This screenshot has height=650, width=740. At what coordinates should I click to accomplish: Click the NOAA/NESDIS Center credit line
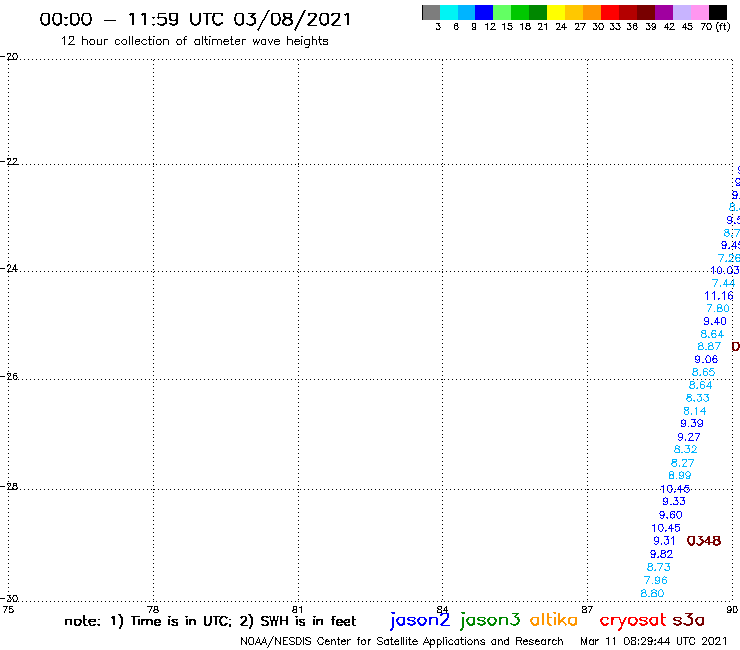pos(402,641)
